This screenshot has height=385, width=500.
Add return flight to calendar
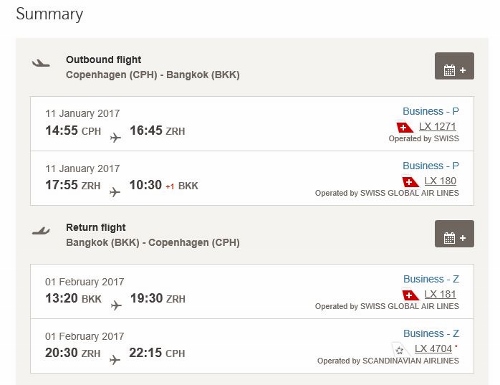pos(454,233)
